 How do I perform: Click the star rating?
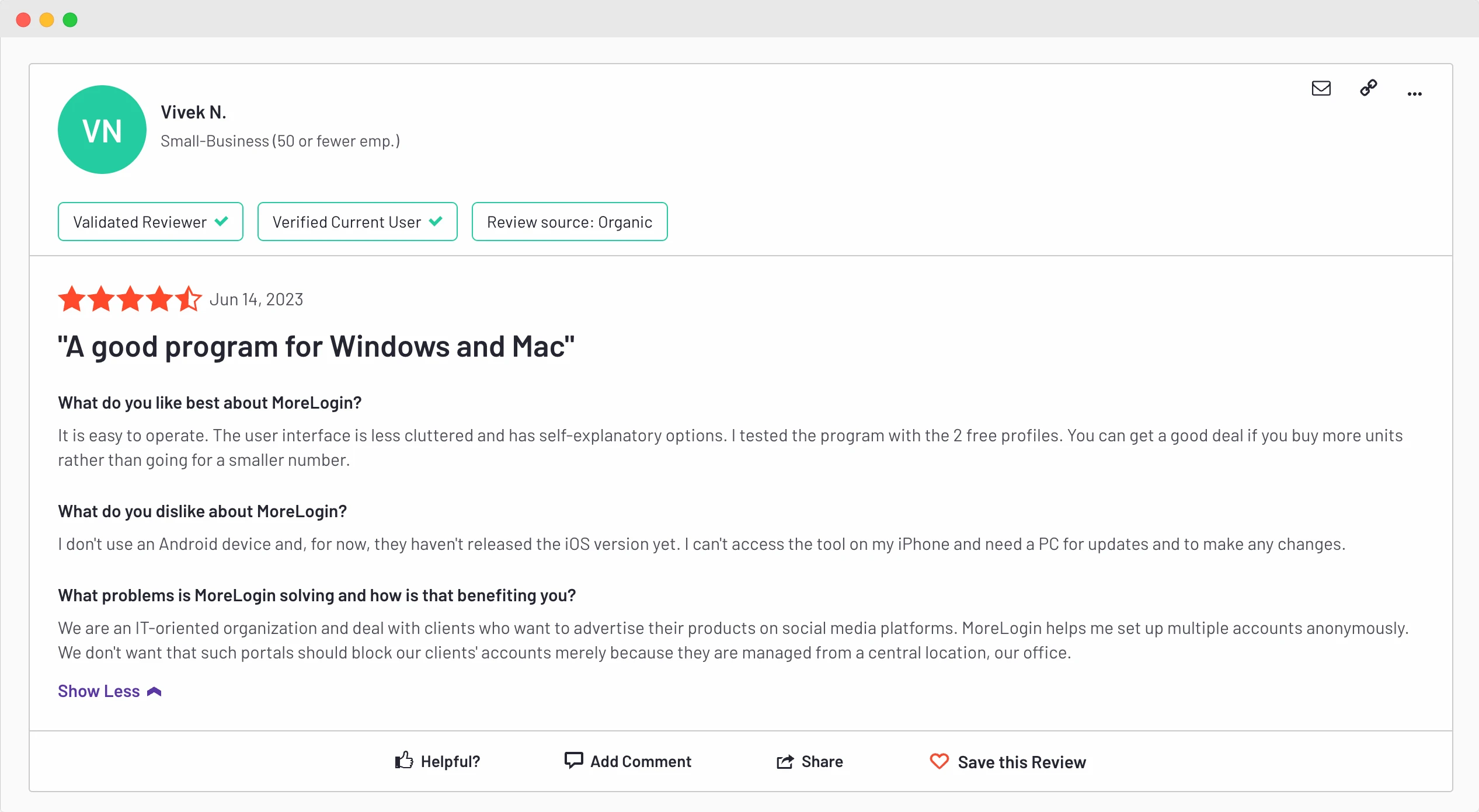pyautogui.click(x=130, y=299)
